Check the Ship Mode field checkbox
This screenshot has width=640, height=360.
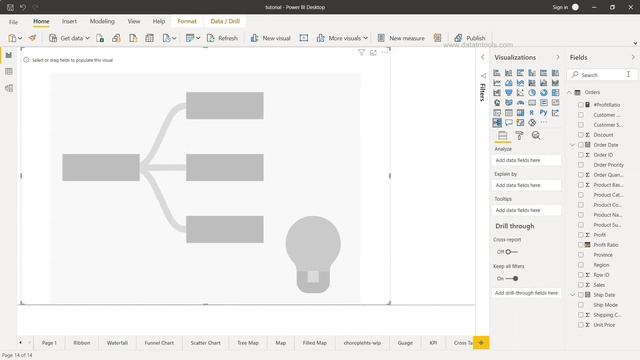[x=581, y=305]
